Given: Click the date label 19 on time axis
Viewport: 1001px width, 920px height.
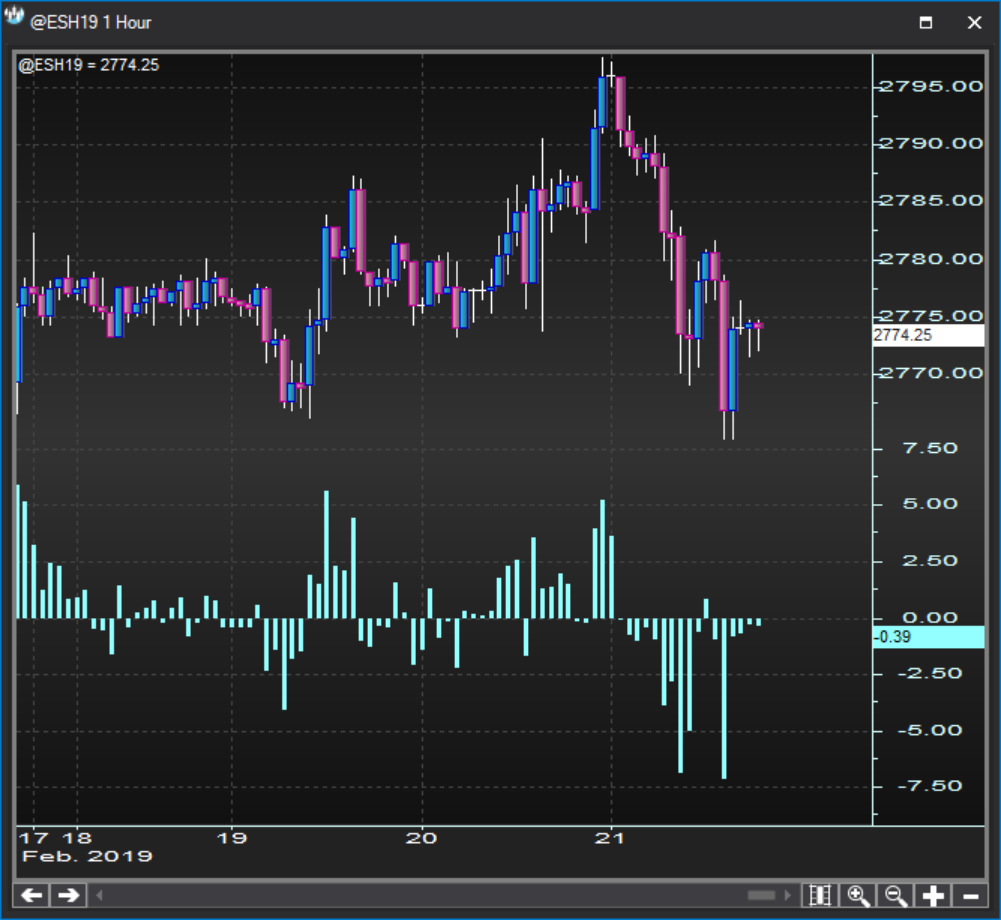Looking at the screenshot, I should pyautogui.click(x=231, y=838).
